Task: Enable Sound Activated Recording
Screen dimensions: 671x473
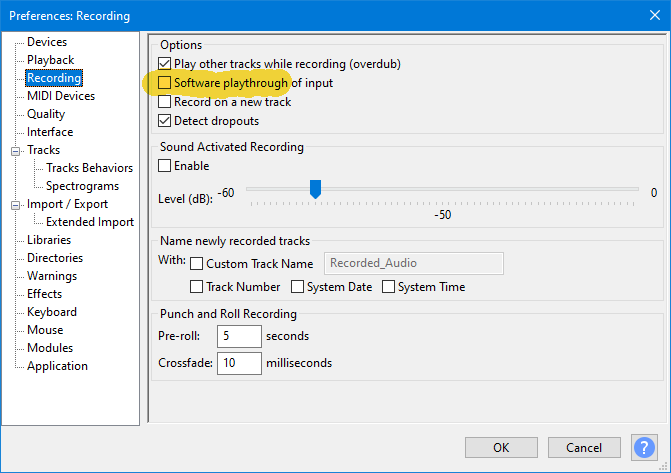Action: pyautogui.click(x=166, y=166)
